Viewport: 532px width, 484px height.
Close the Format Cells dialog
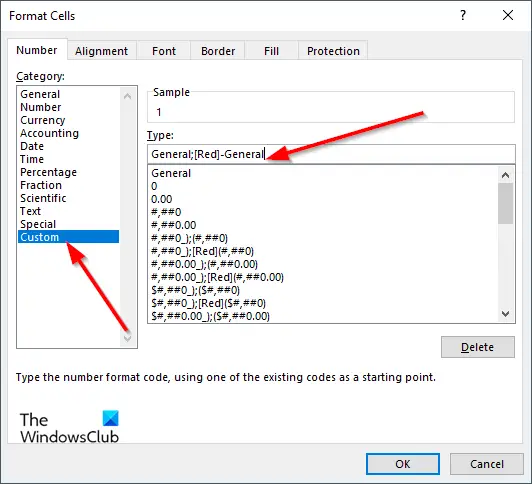(508, 15)
